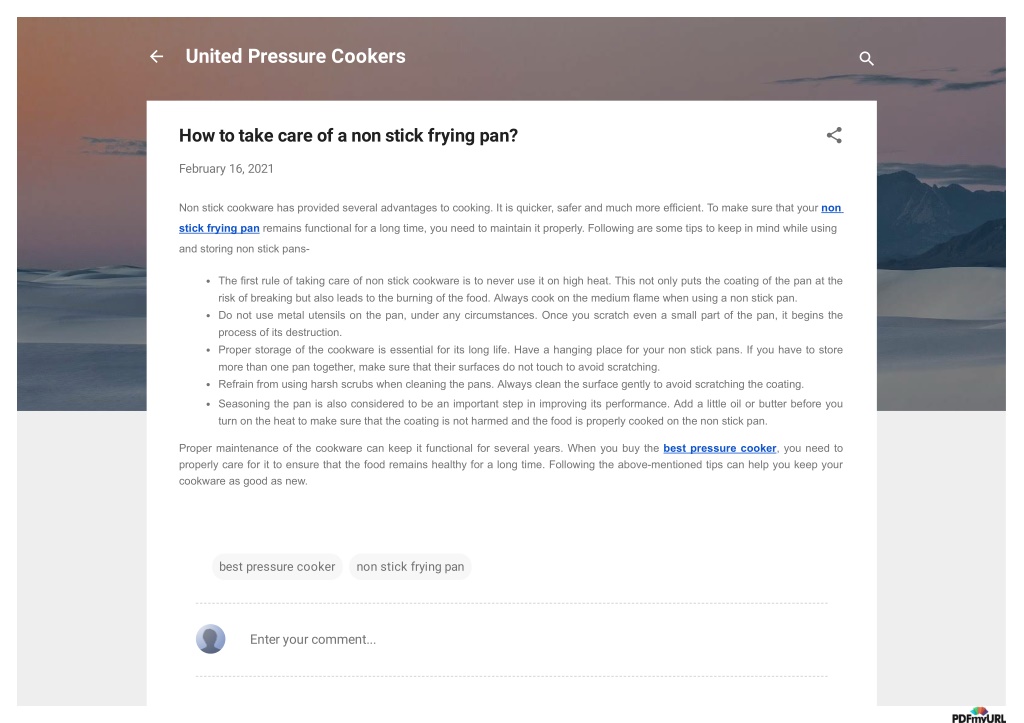The height and width of the screenshot is (723, 1024).
Task: Click the closing "Proper maintenance" paragraph
Action: 511,464
